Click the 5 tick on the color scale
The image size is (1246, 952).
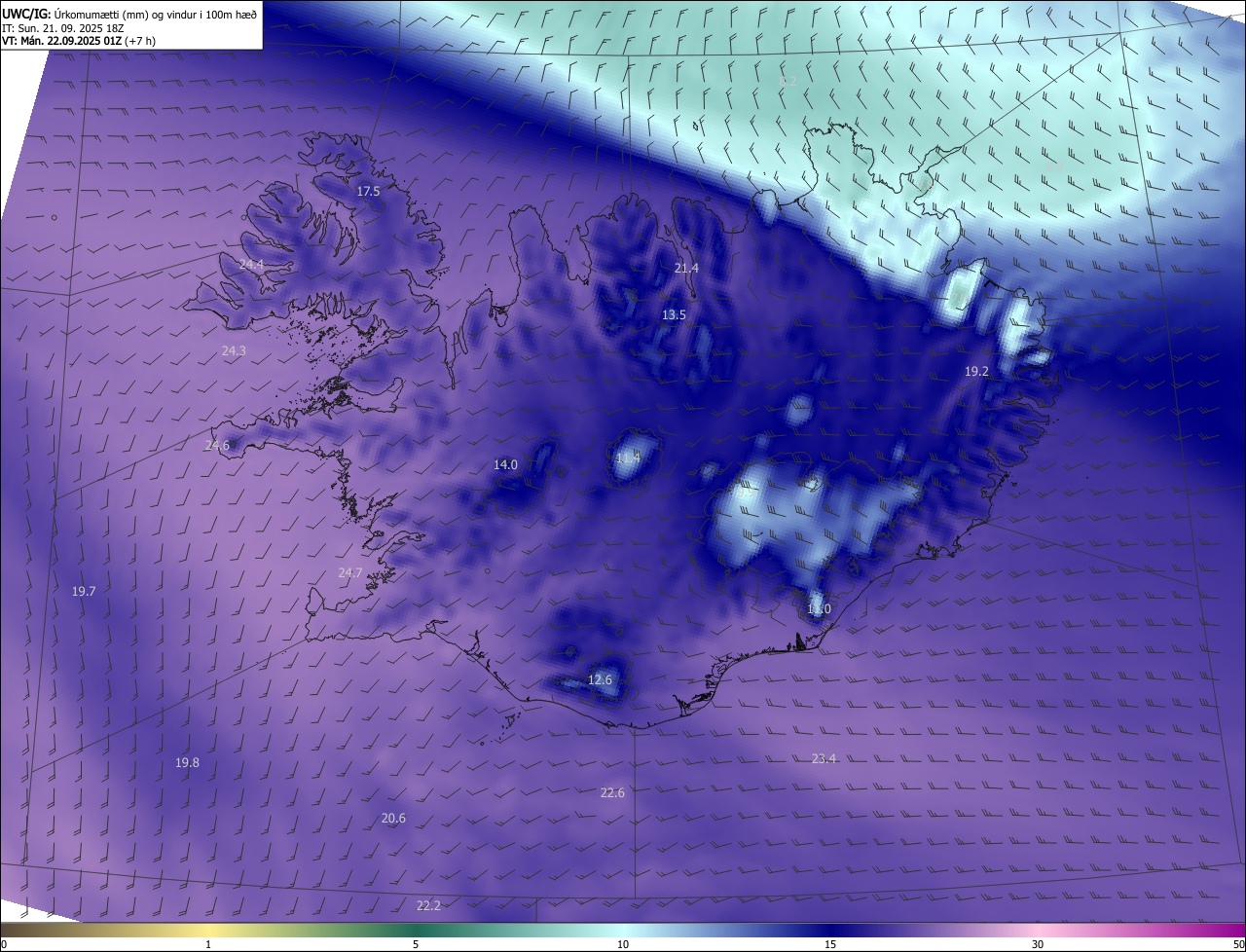416,944
